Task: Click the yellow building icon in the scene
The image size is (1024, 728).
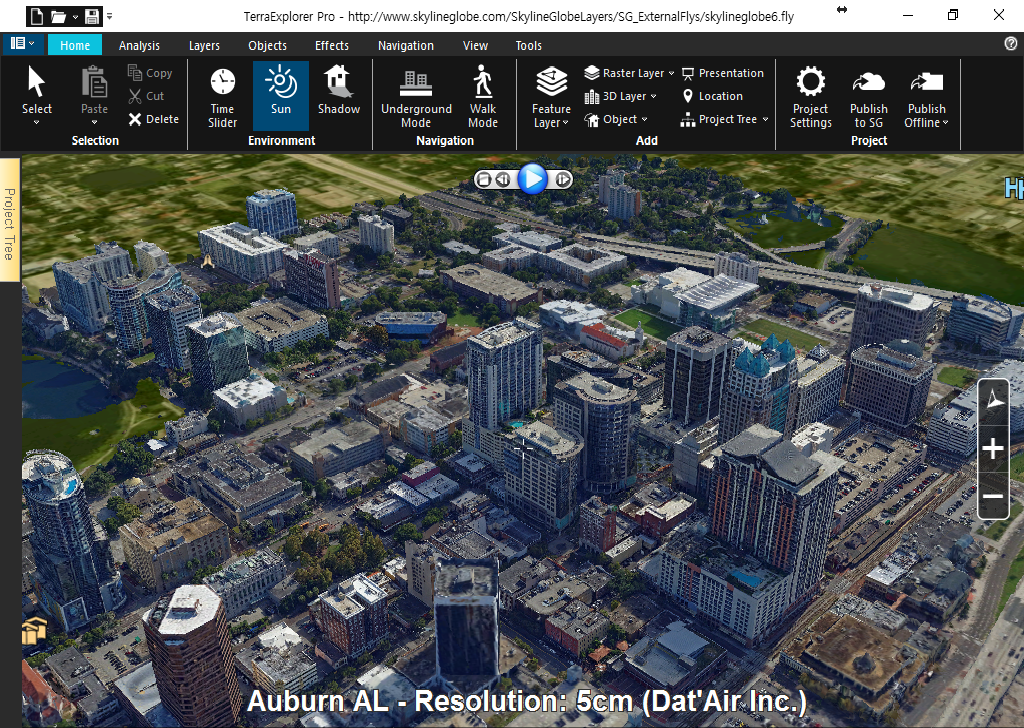Action: tap(34, 631)
